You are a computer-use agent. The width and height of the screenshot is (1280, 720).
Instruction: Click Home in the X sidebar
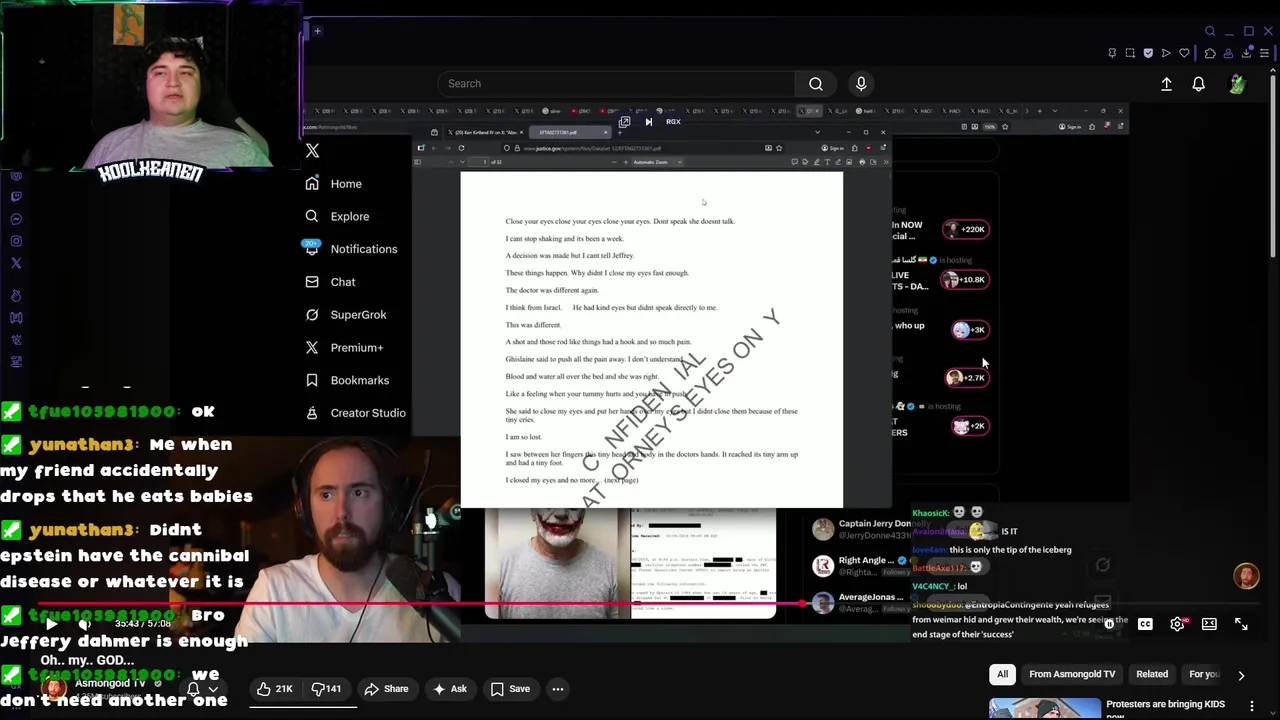coord(346,184)
